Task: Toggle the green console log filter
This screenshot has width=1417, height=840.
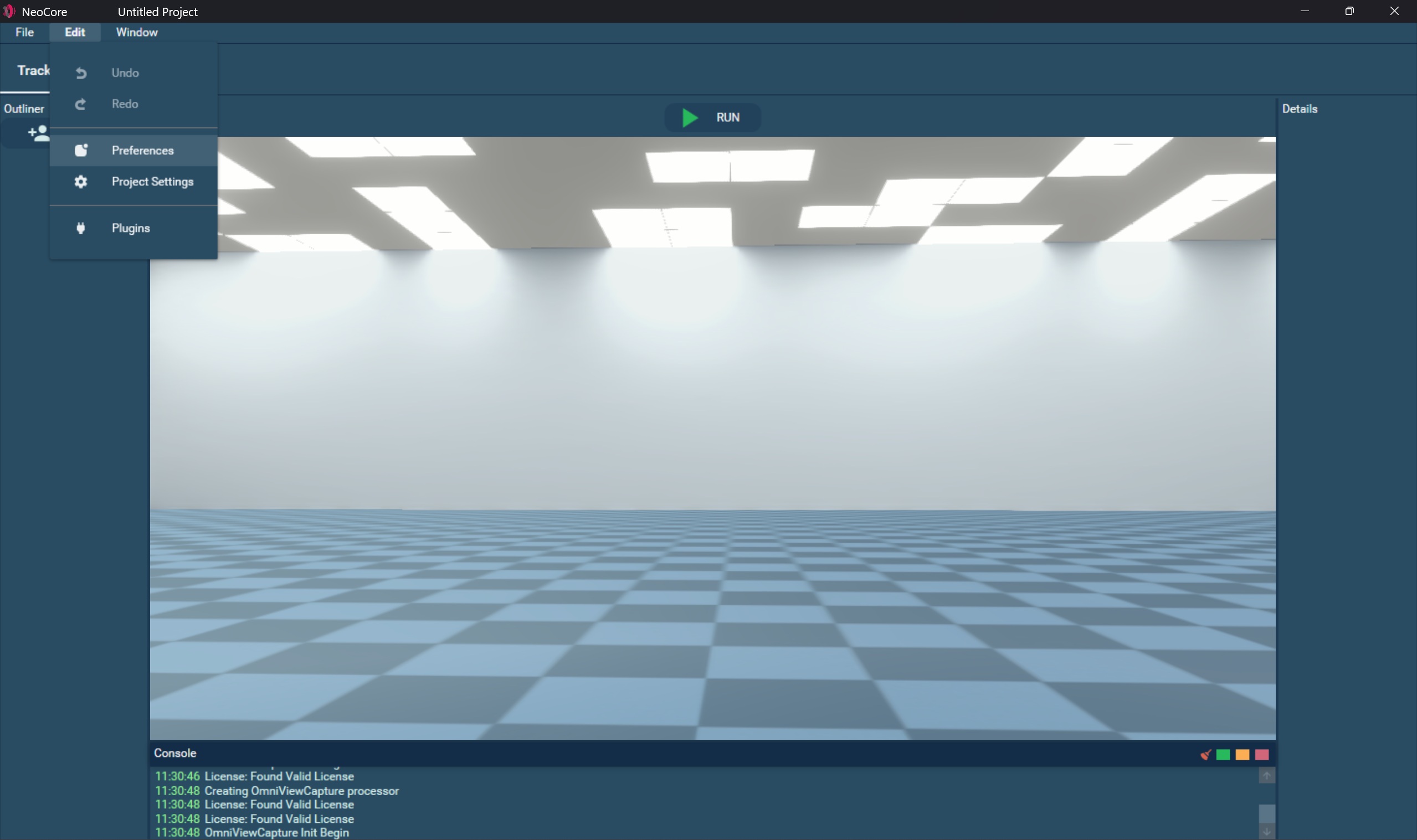Action: tap(1223, 755)
